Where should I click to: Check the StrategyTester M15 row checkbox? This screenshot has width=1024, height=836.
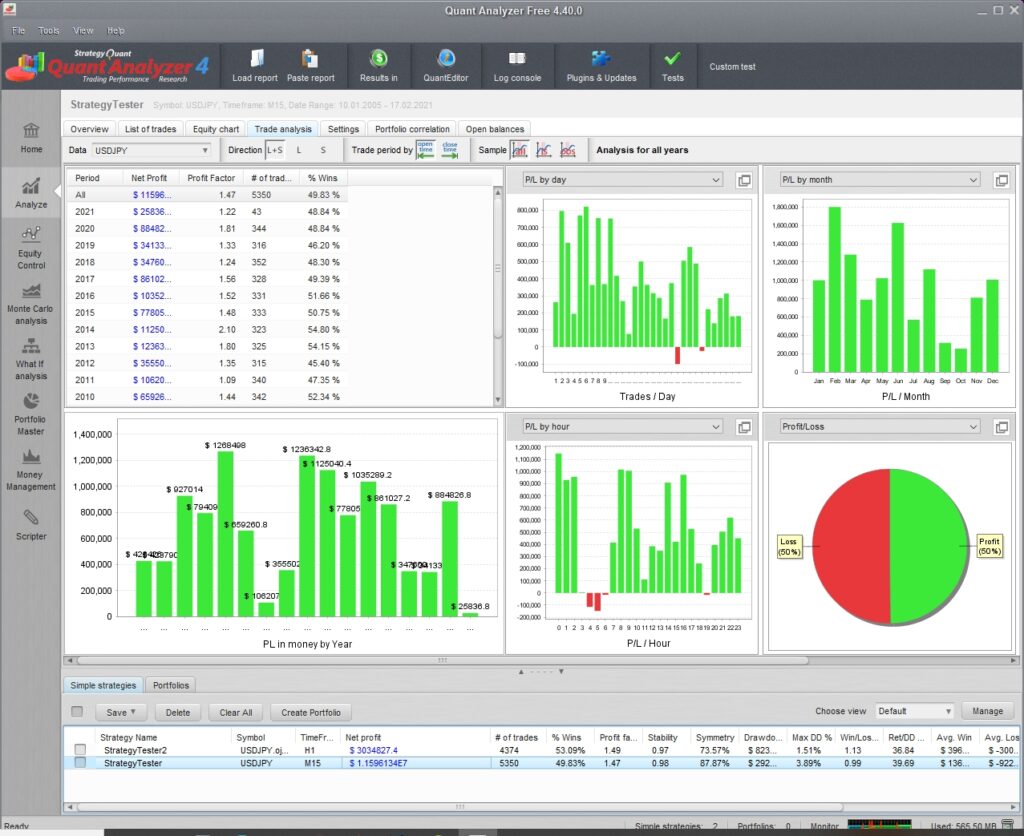click(80, 762)
